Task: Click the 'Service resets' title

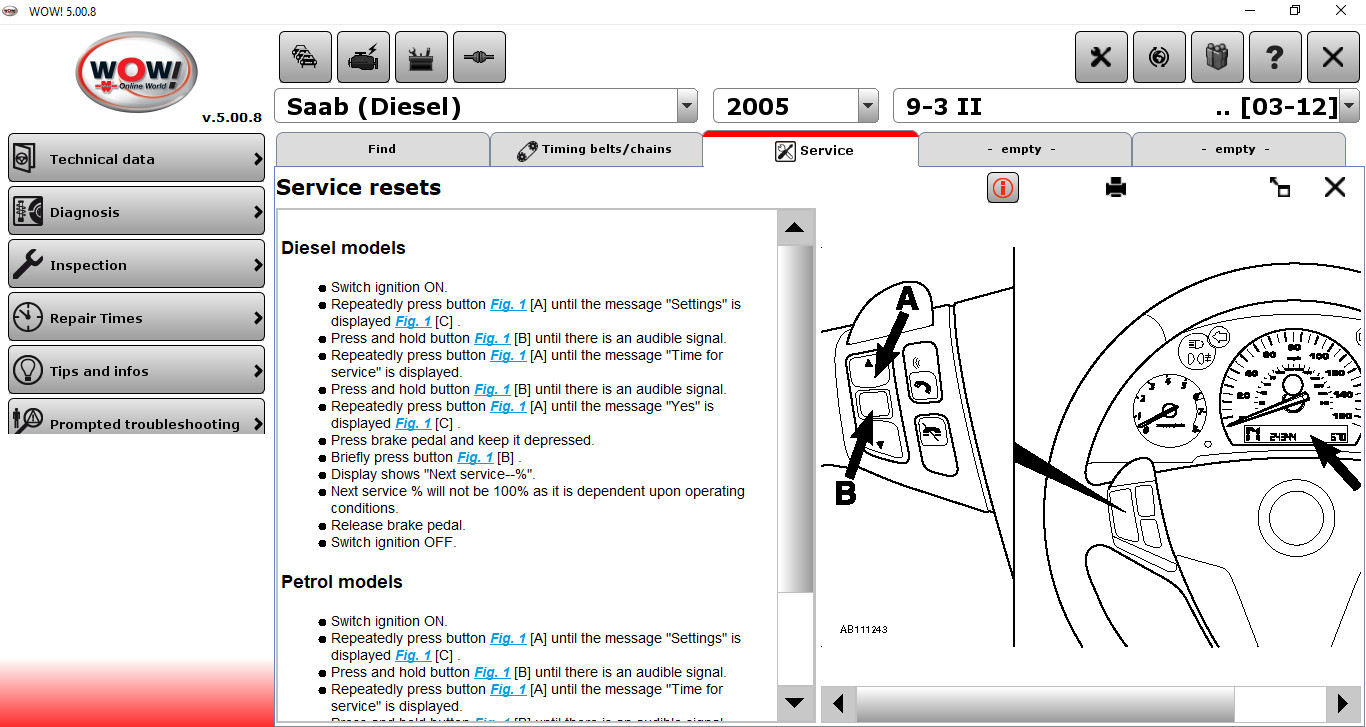Action: 358,187
